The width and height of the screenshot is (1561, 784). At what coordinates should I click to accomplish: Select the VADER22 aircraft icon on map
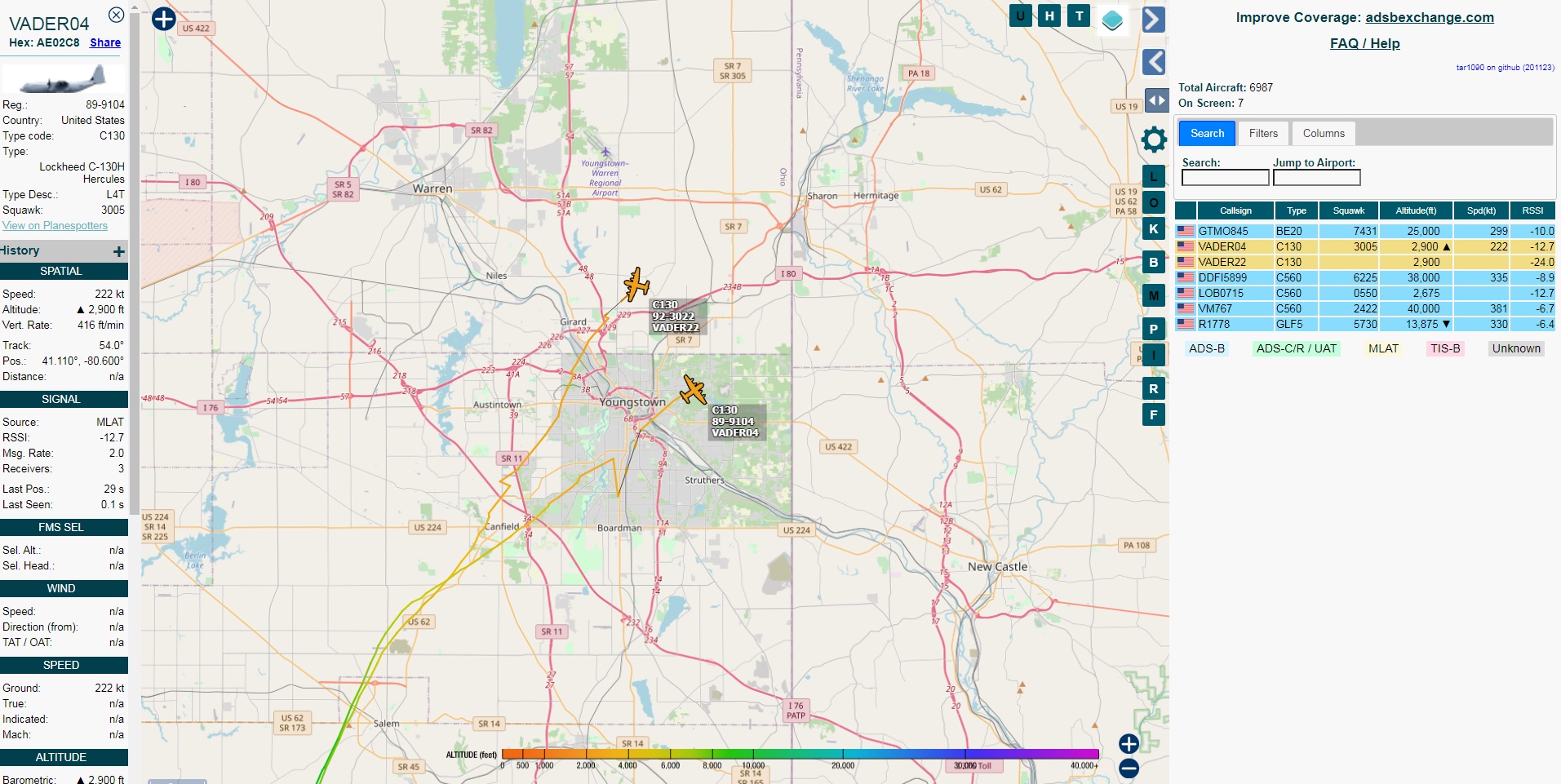[x=636, y=285]
